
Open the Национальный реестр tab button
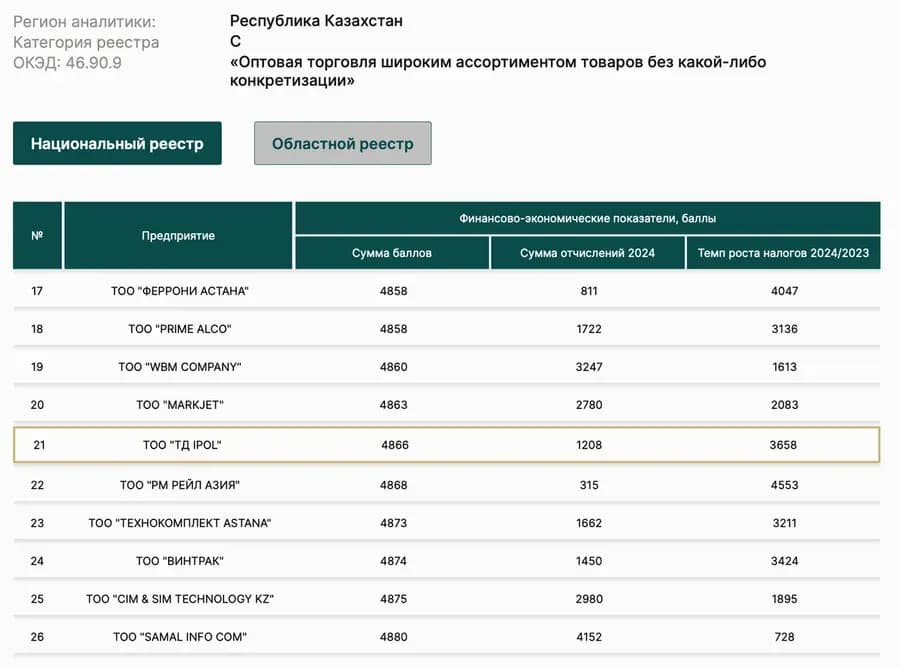tap(117, 144)
